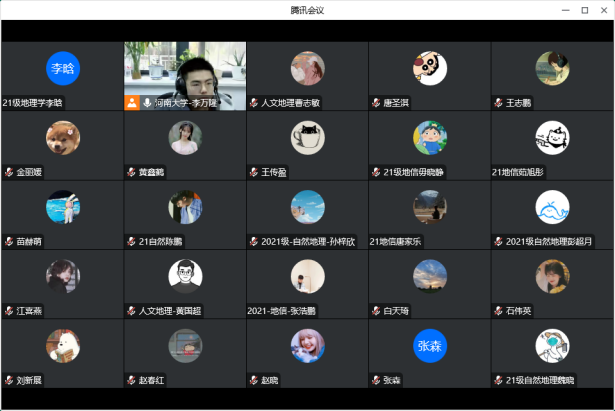Image resolution: width=615 pixels, height=411 pixels.
Task: Click muted mic icon beside 金丽媛
Action: click(9, 172)
